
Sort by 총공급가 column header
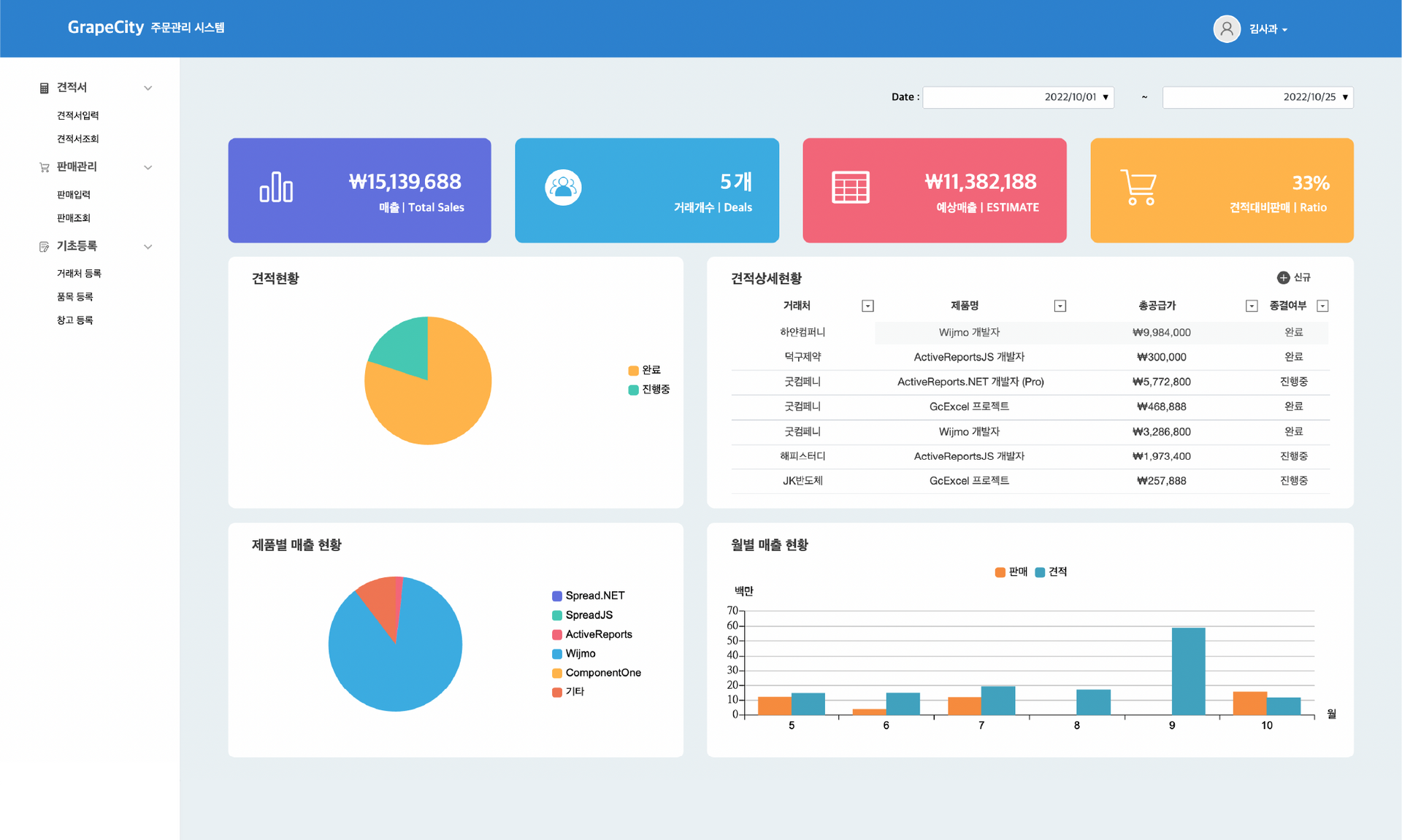[1157, 306]
